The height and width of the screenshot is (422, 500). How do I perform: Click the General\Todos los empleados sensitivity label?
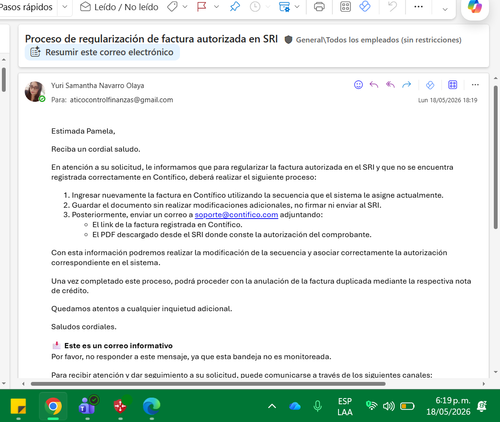pyautogui.click(x=379, y=40)
